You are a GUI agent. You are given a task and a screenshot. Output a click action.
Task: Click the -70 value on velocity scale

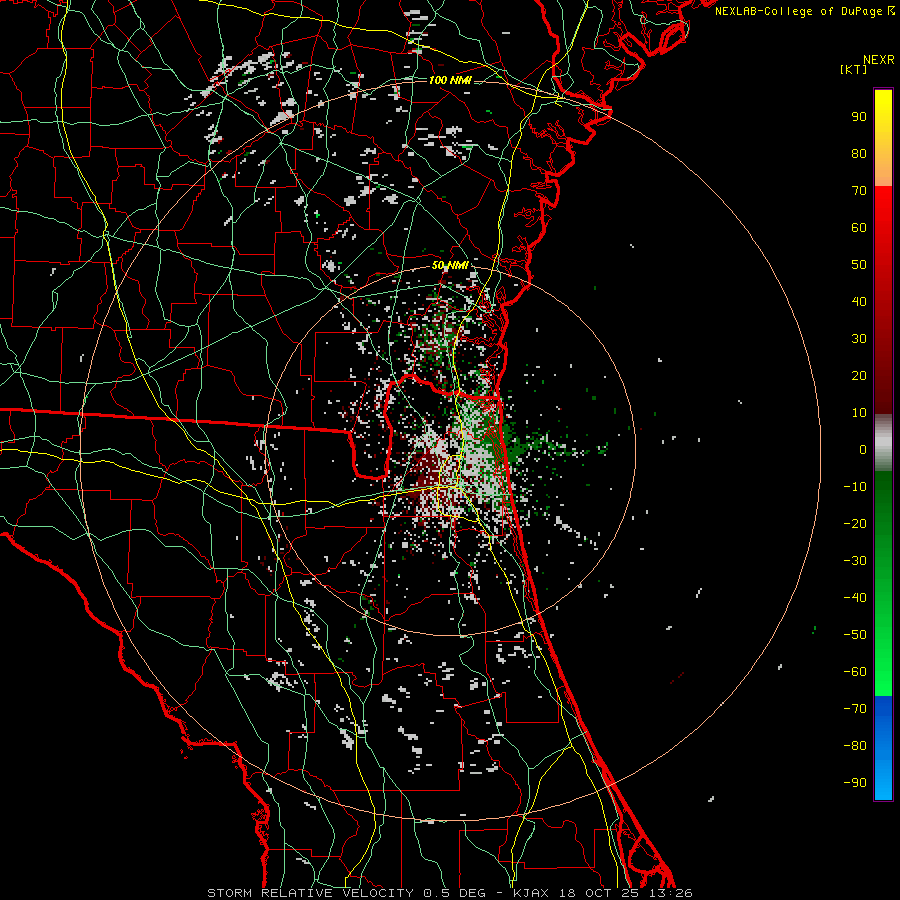coord(855,709)
